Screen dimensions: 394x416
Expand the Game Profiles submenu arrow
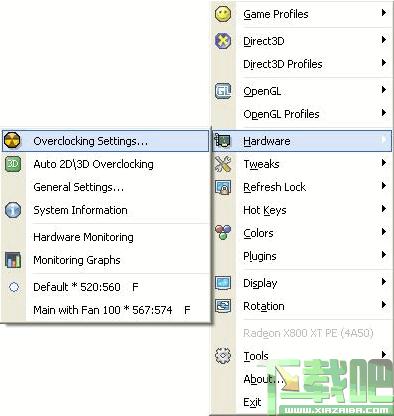tap(384, 13)
